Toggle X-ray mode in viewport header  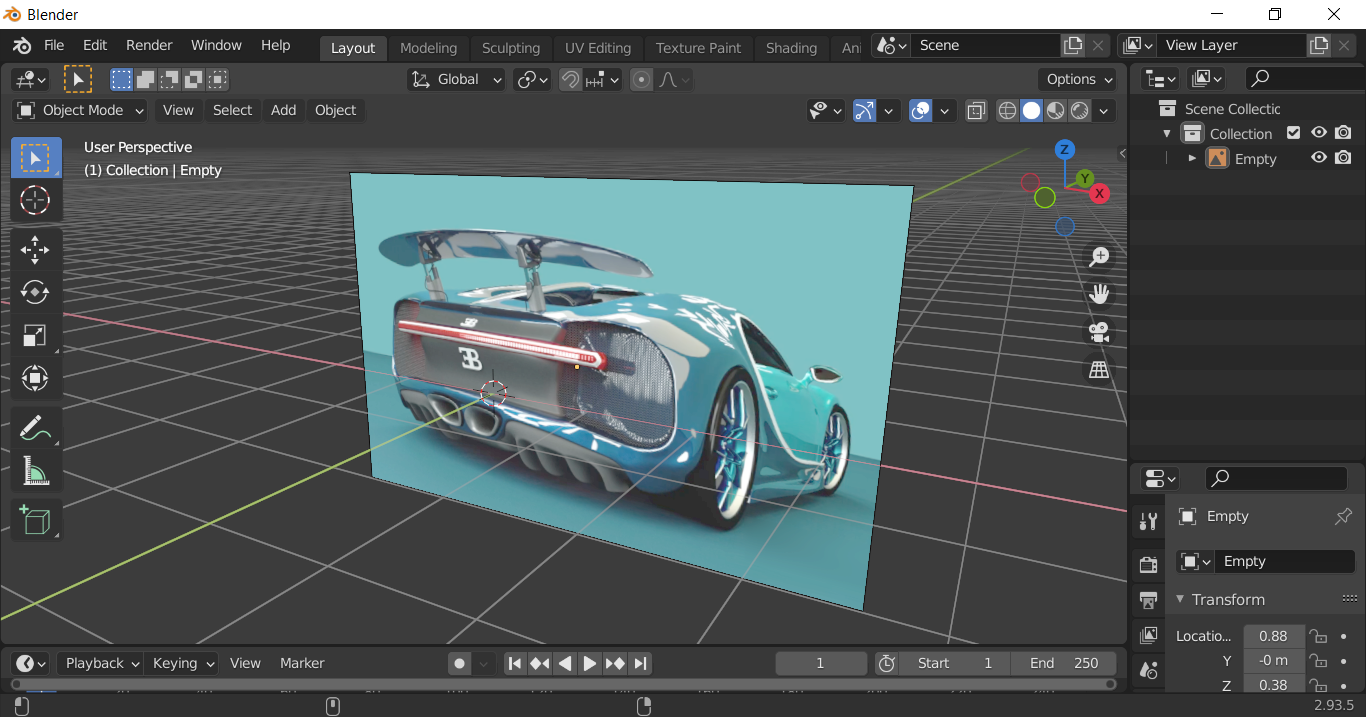[976, 111]
